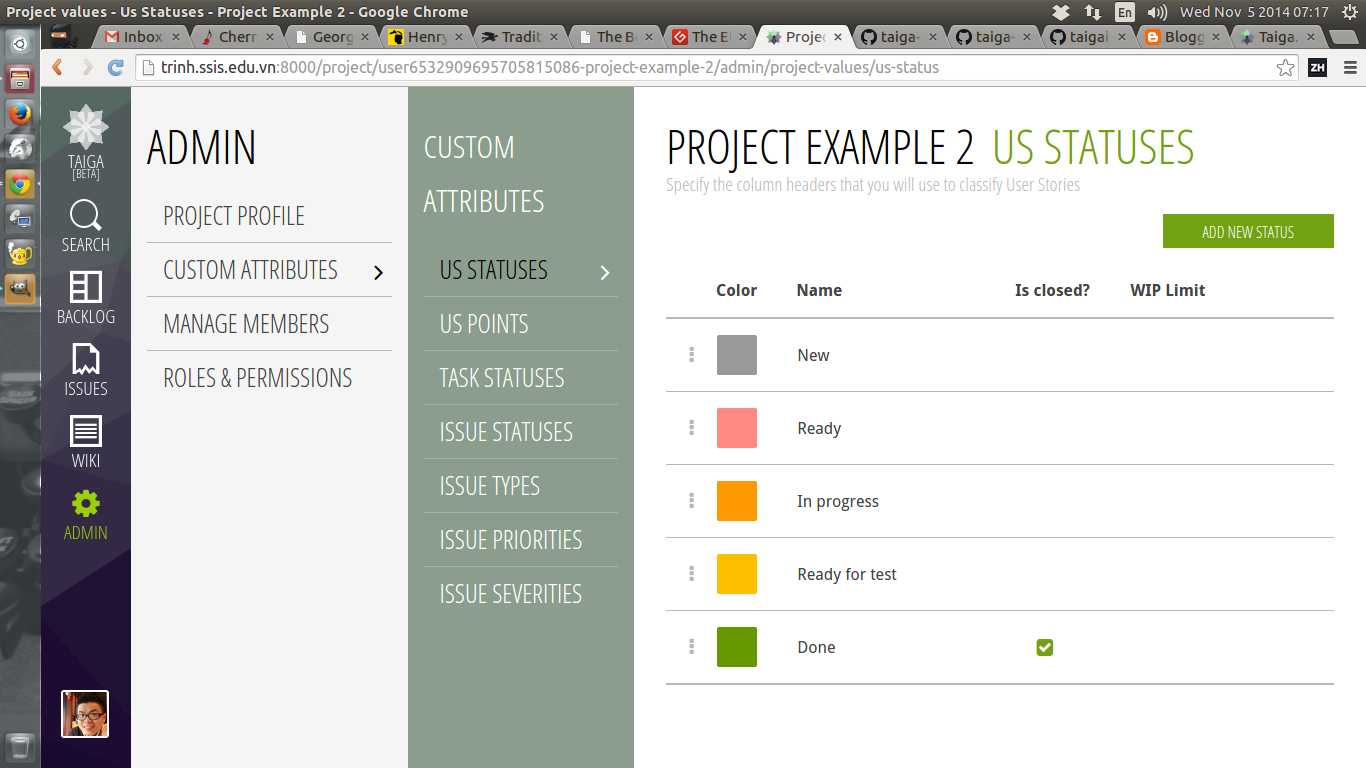Toggle the Is closed checkbox for Done

point(1044,647)
